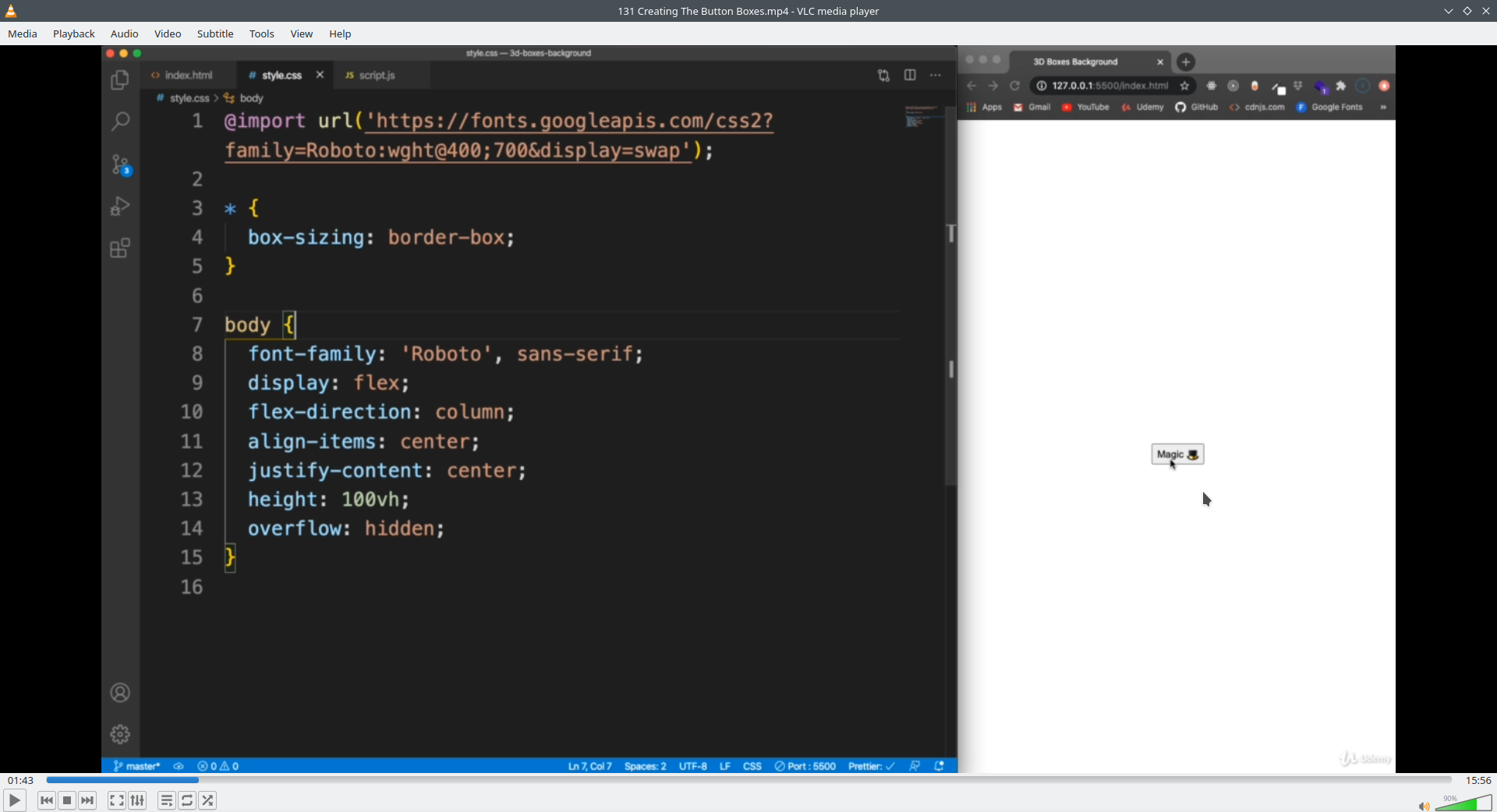The image size is (1497, 812).
Task: Mute VLC audio via speaker icon
Action: point(1424,806)
